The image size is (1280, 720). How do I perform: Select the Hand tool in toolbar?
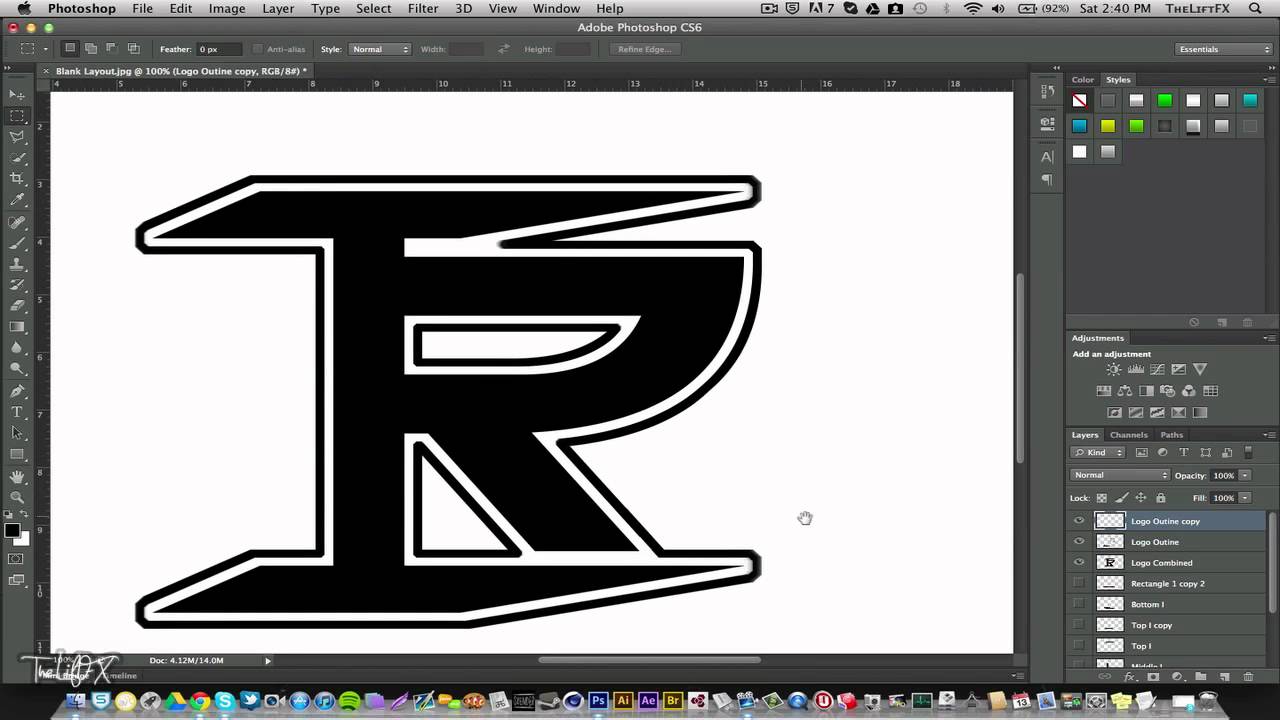click(x=17, y=476)
